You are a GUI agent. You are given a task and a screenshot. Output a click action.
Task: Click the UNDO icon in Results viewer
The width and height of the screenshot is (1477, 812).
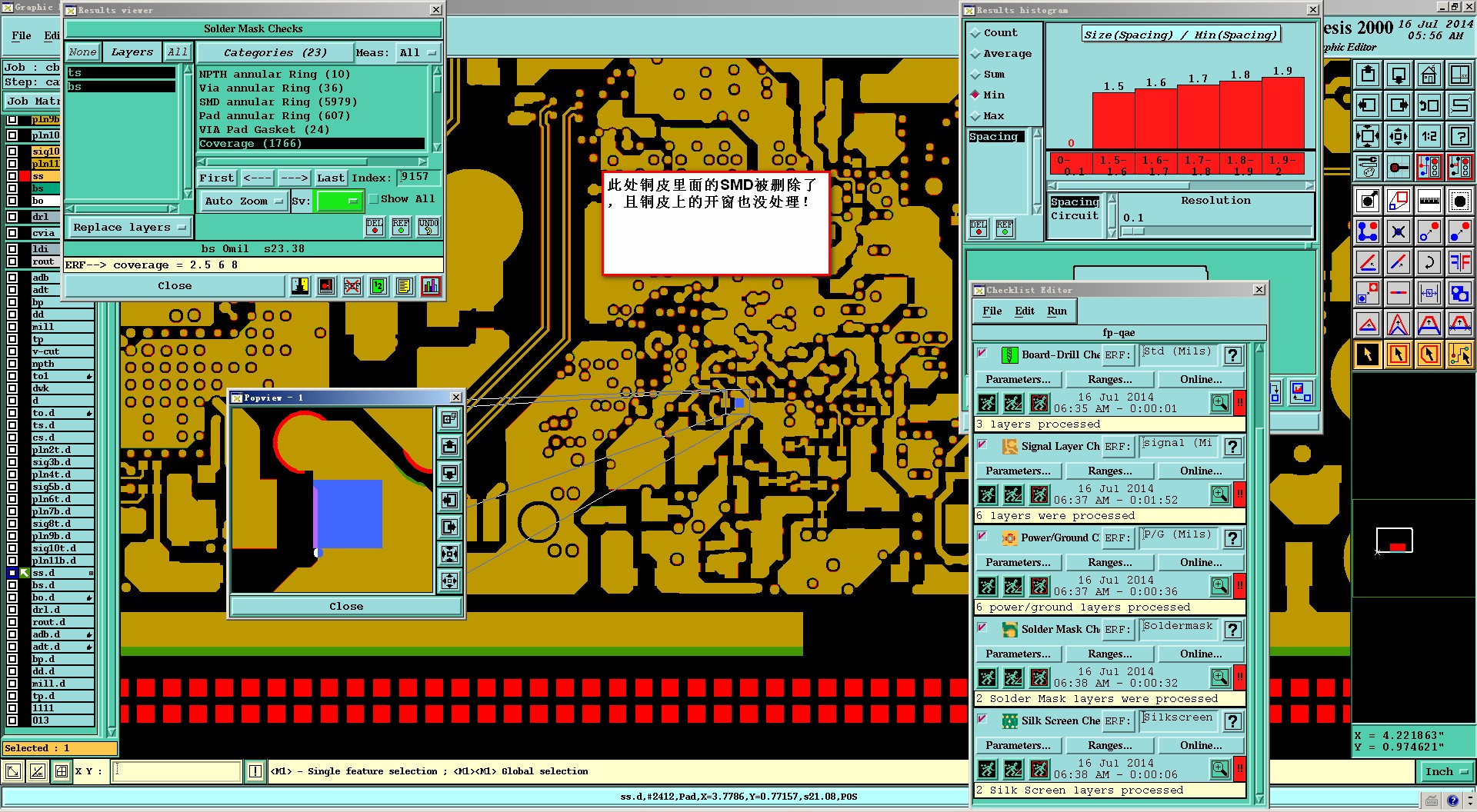428,227
